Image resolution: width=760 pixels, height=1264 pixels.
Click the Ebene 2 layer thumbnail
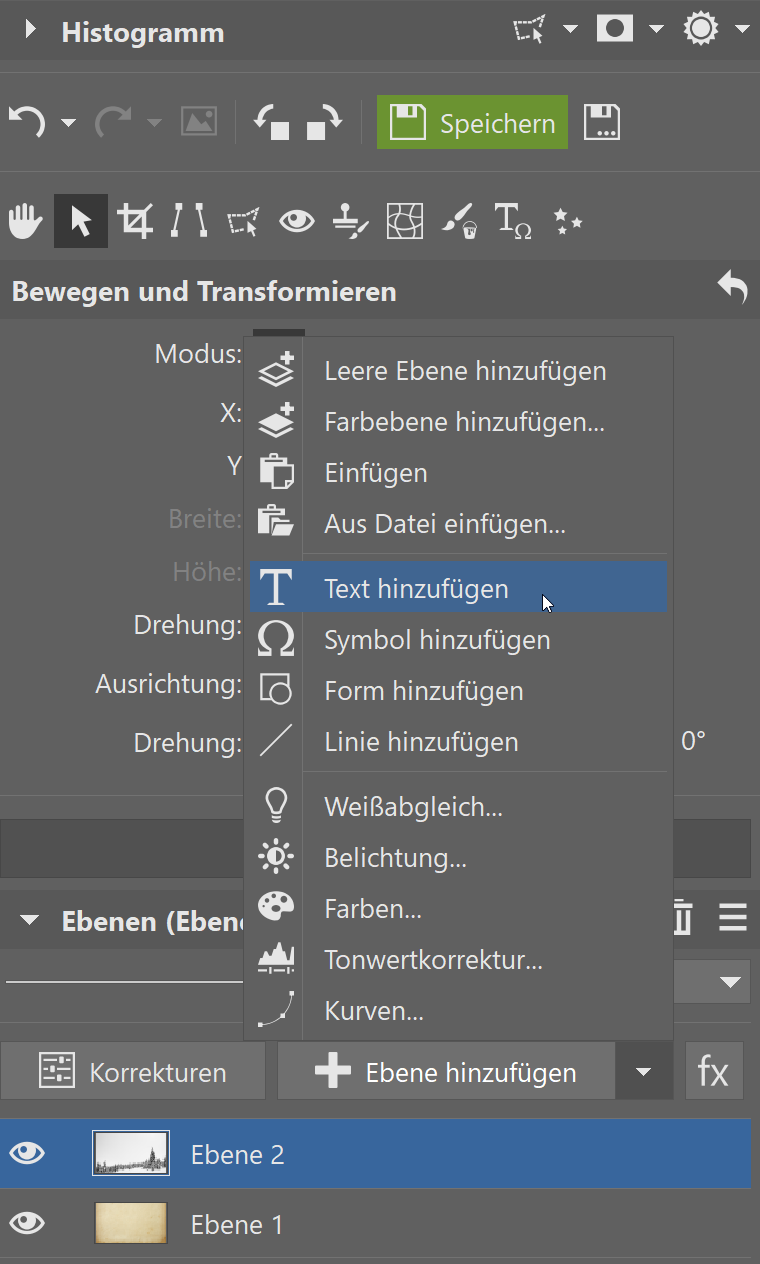130,1152
